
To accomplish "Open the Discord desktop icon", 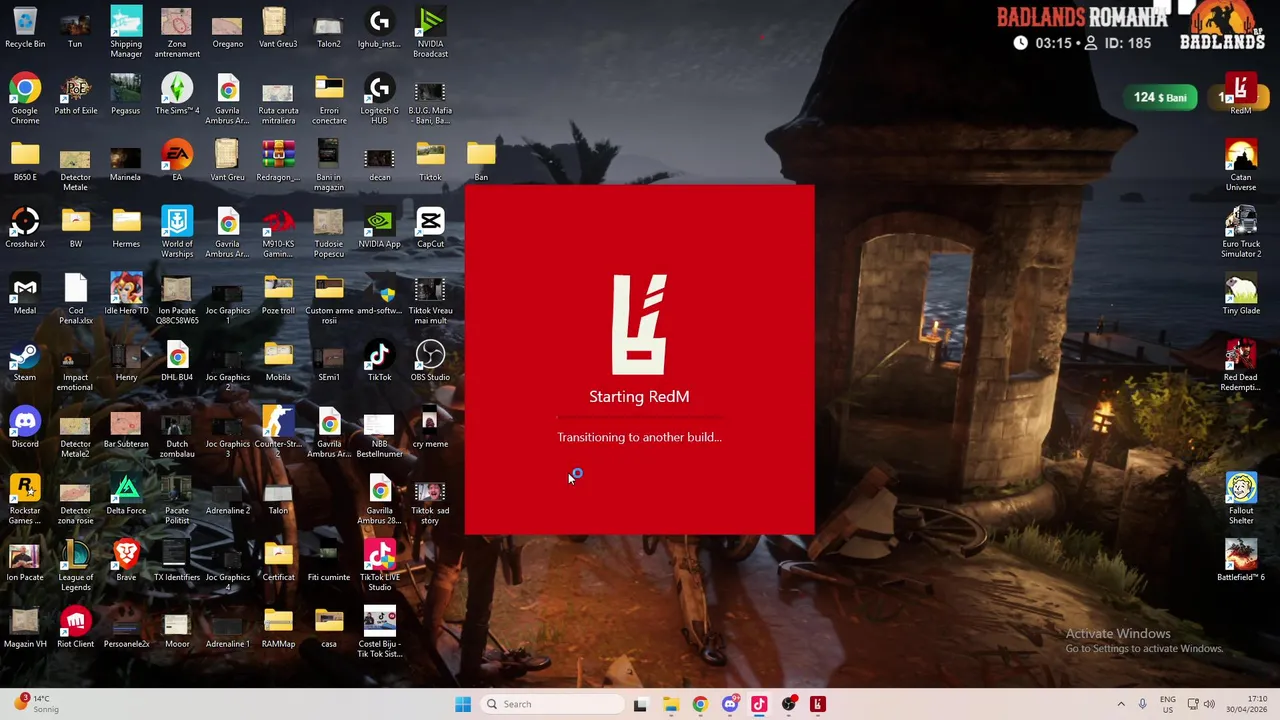I will point(25,427).
